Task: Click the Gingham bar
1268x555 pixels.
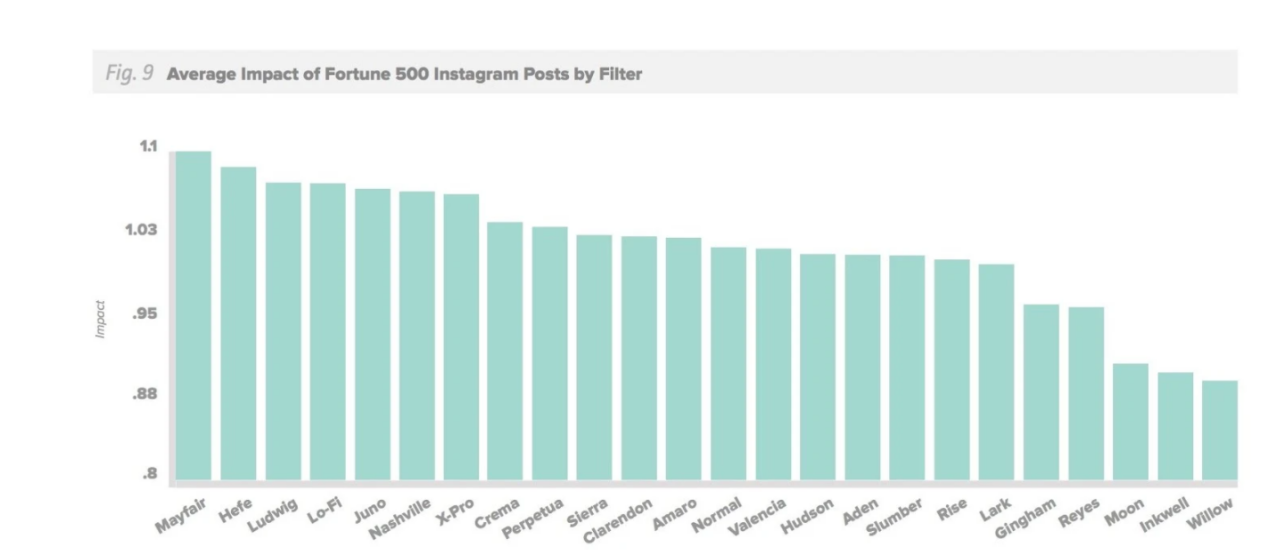Action: (1041, 392)
